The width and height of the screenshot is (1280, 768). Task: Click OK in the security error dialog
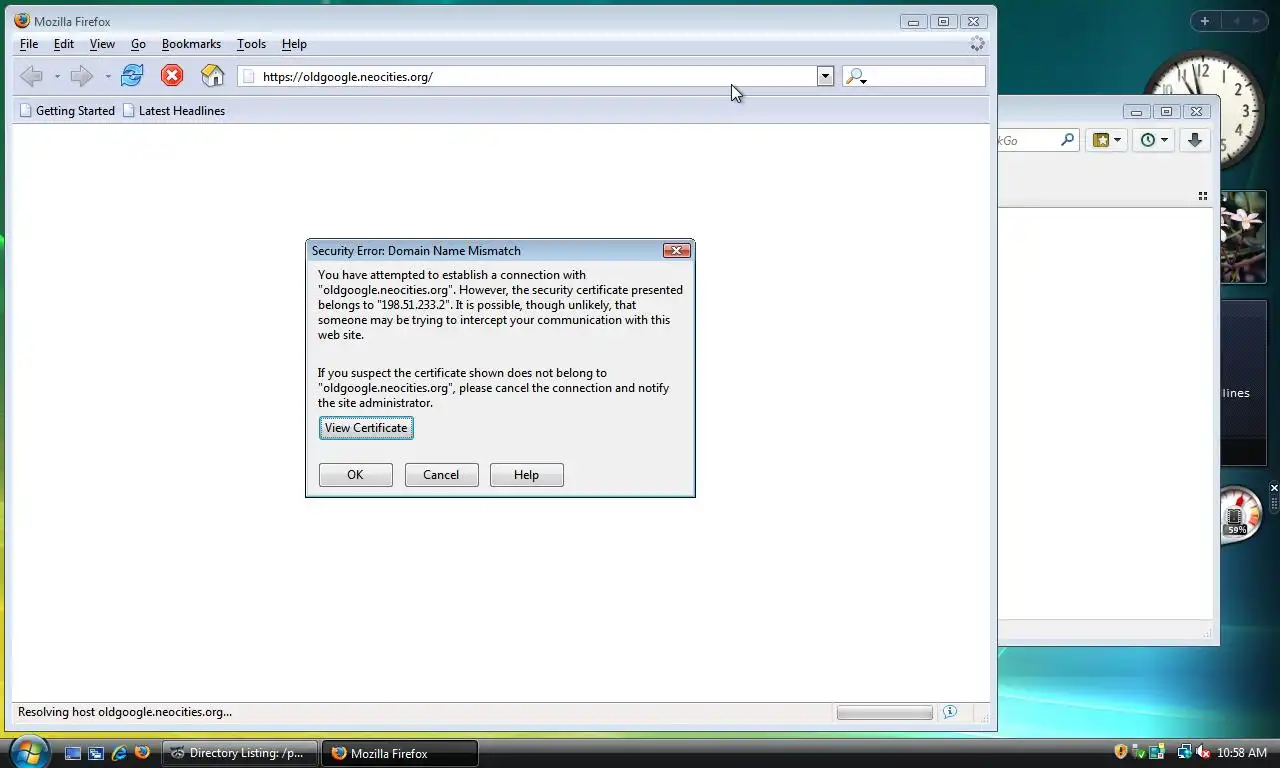tap(355, 475)
